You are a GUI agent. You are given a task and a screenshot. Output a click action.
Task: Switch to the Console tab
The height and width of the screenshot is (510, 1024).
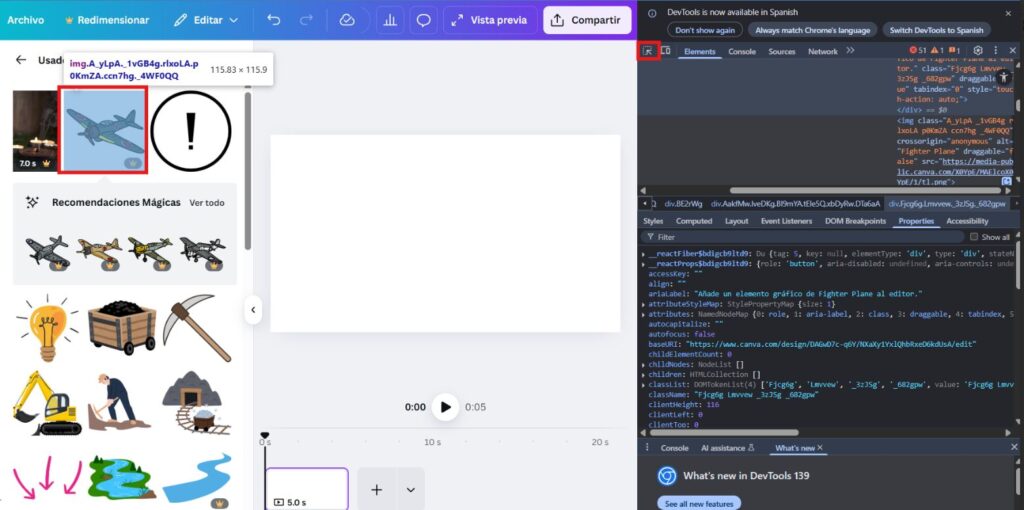click(742, 51)
